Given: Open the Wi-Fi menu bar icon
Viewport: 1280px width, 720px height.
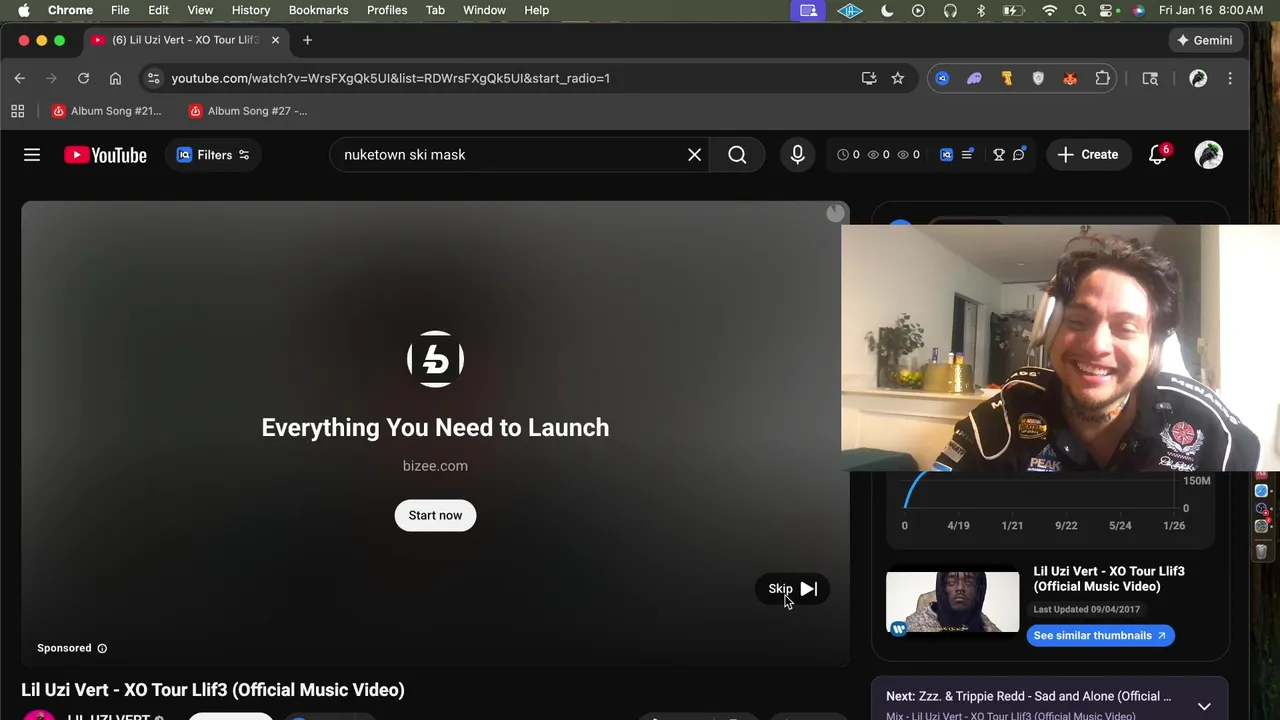Looking at the screenshot, I should [1049, 10].
